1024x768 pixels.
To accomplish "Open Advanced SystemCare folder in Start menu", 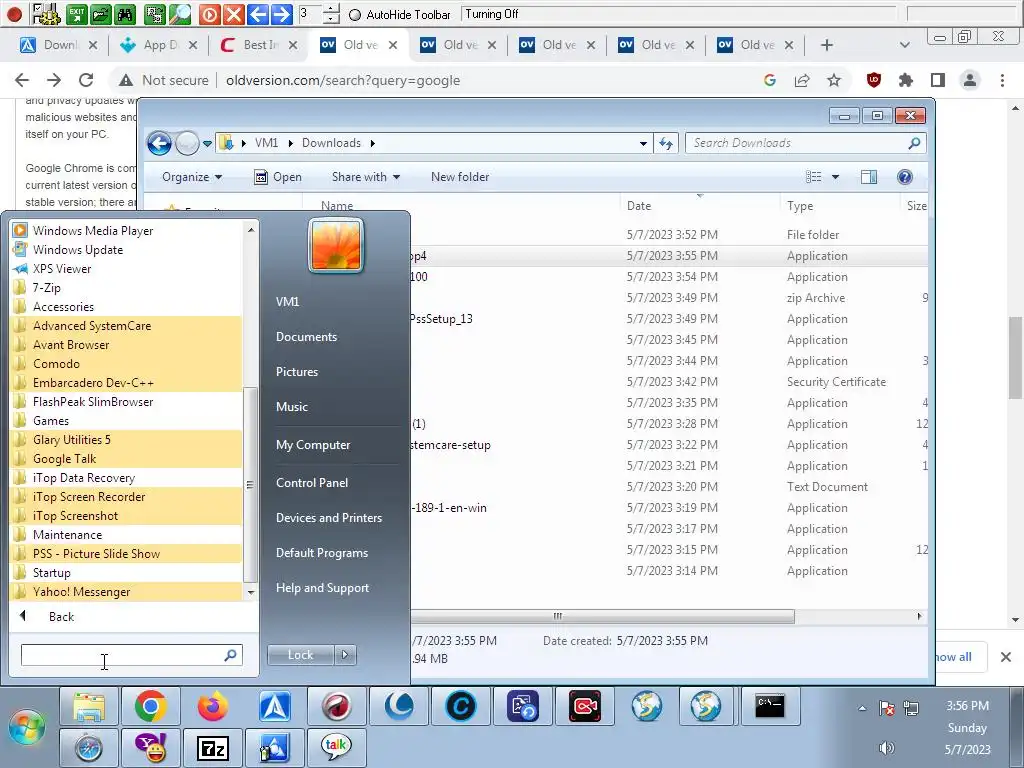I will [126, 326].
